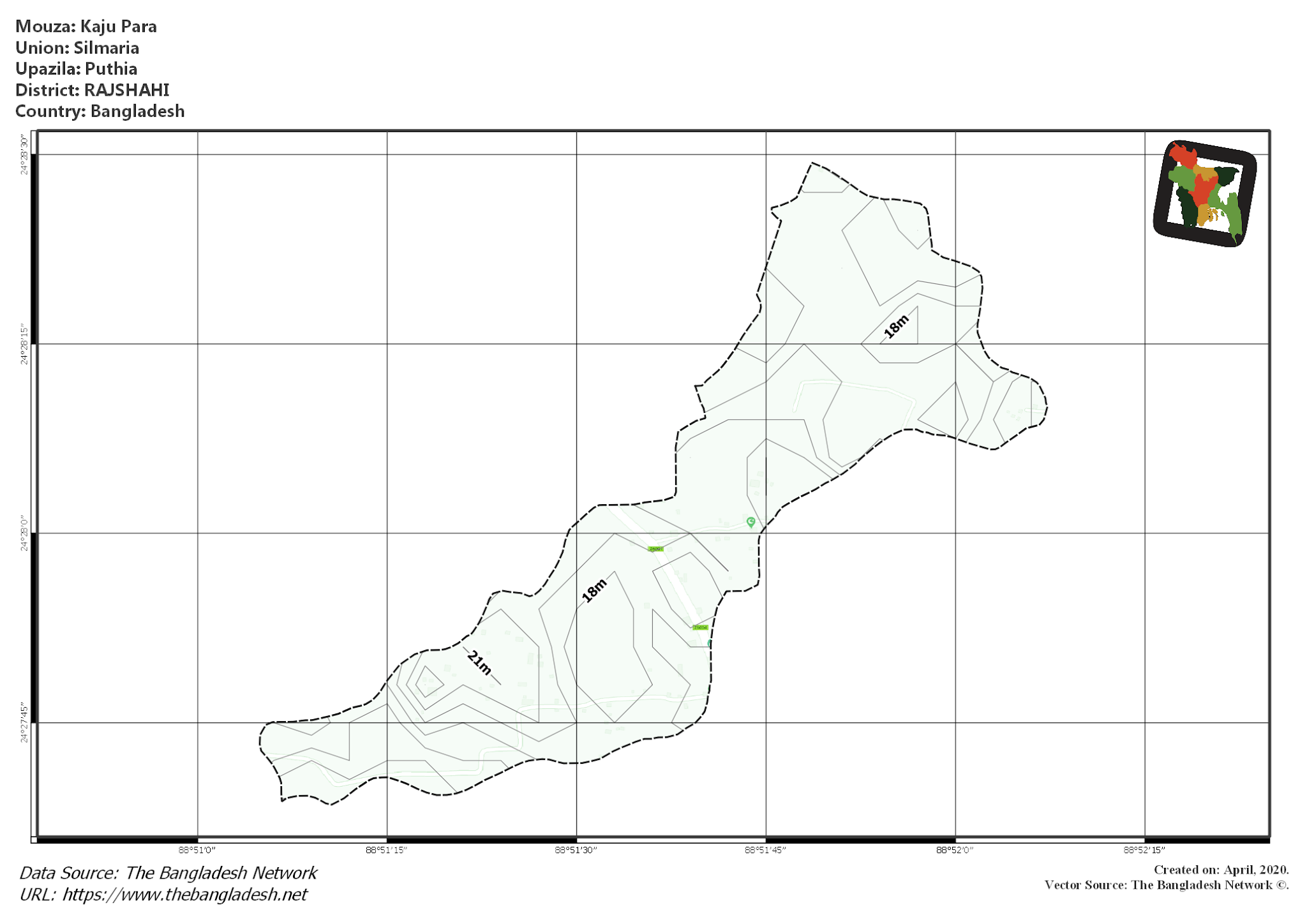The image size is (1307, 924).
Task: Click the Data Source: The Bangladesh Network text
Action: coord(168,872)
